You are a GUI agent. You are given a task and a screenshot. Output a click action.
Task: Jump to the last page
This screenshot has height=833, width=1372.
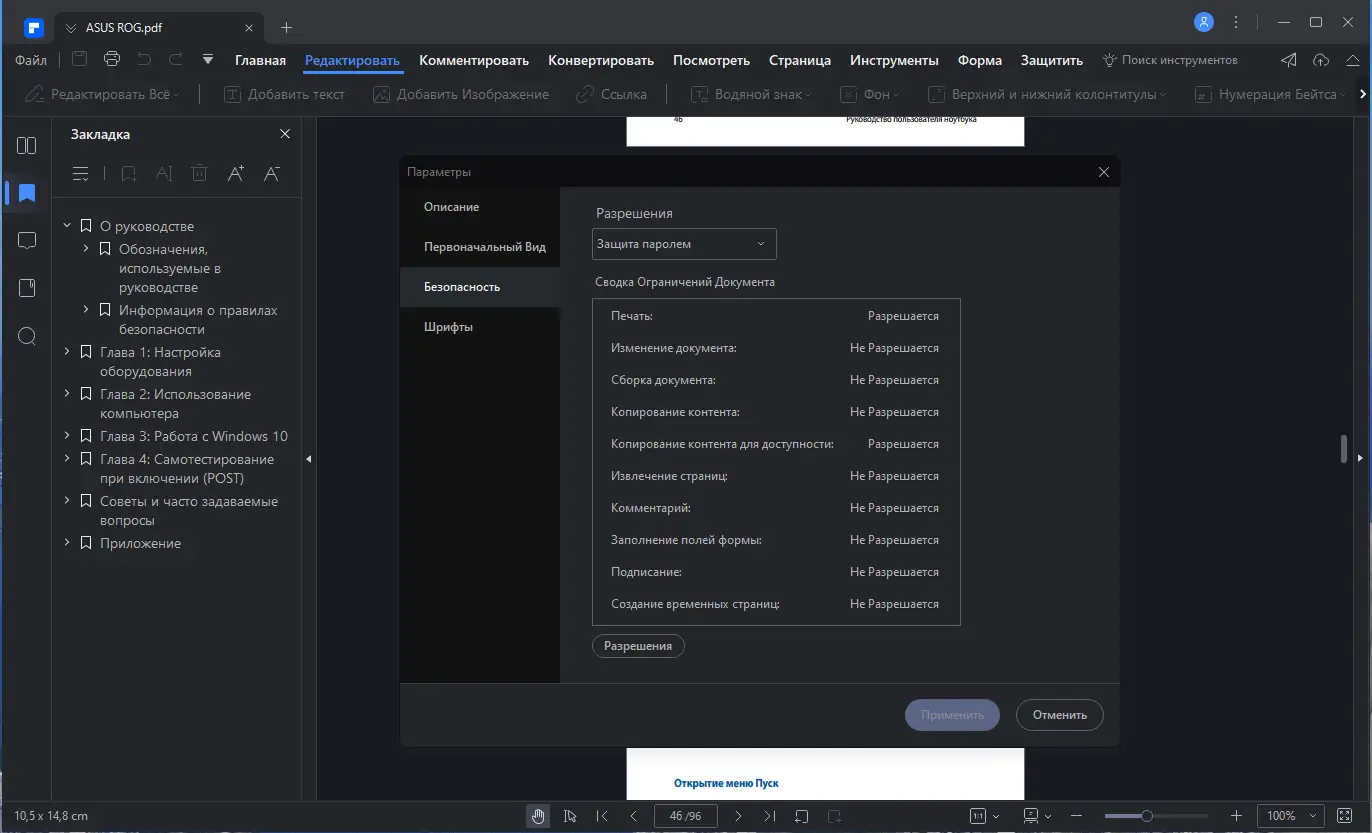[x=769, y=816]
